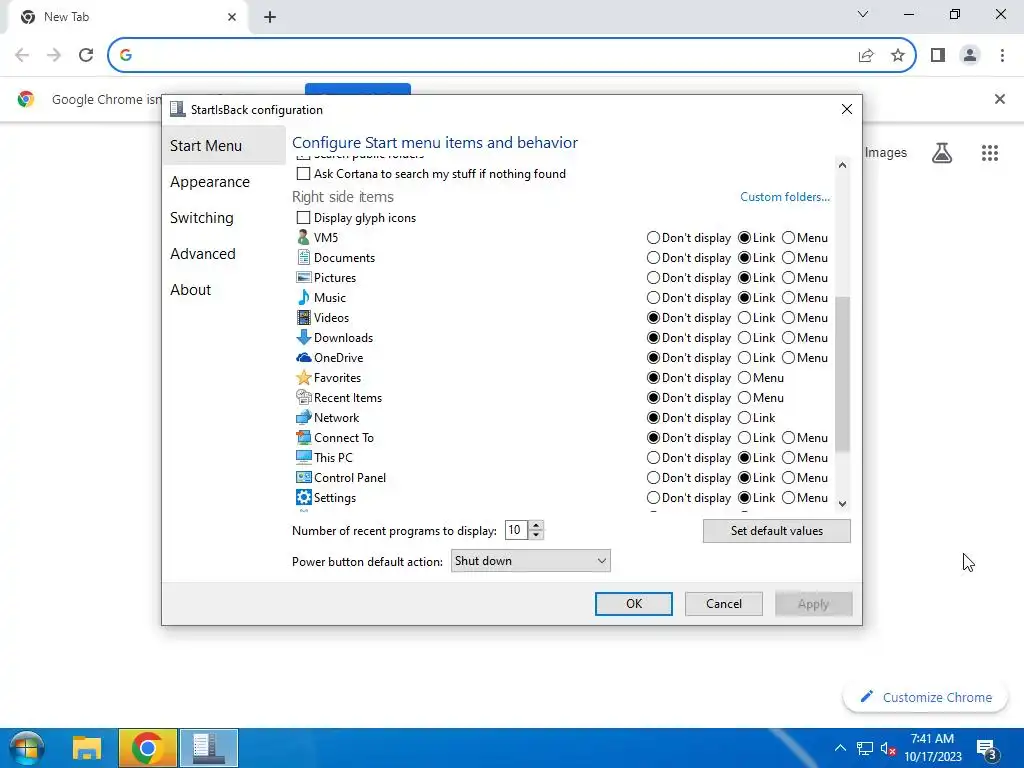Screen dimensions: 1024x768
Task: Show hidden system tray icons
Action: click(x=840, y=748)
